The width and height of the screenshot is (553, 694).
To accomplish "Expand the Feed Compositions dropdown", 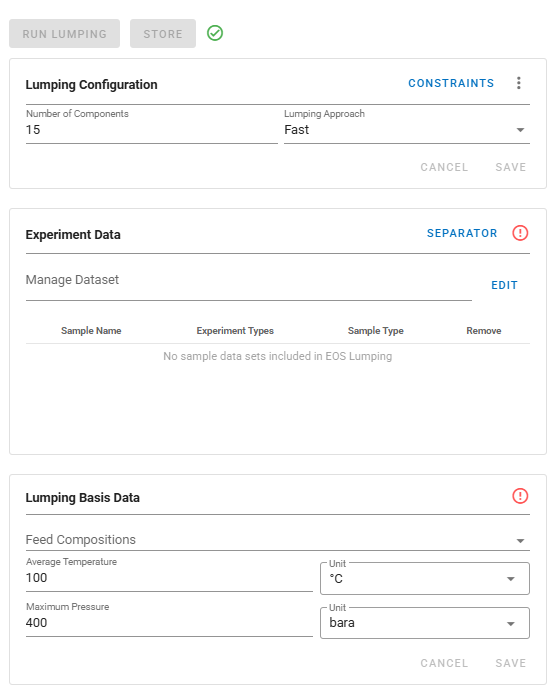I will [x=278, y=540].
